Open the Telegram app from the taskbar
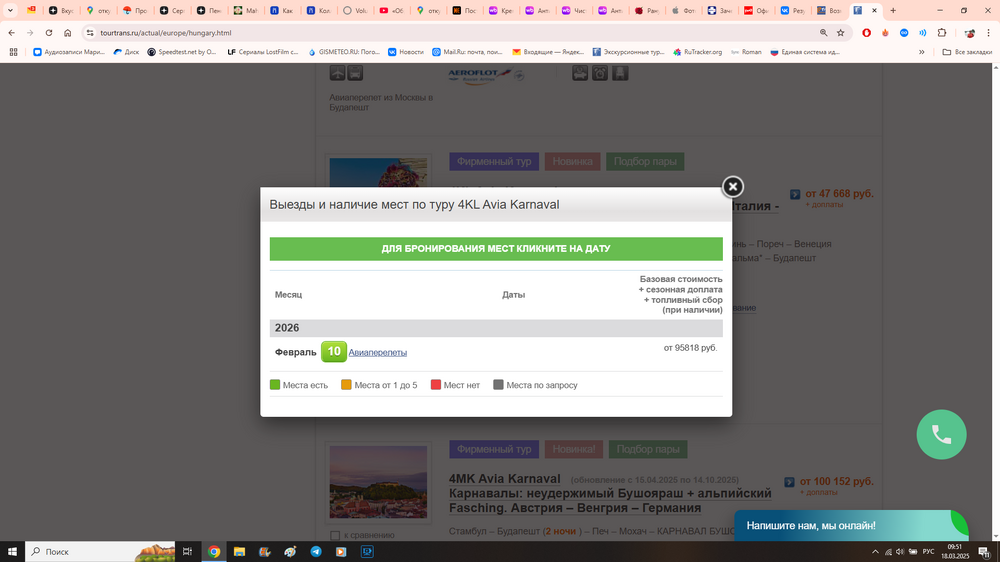 tap(316, 551)
